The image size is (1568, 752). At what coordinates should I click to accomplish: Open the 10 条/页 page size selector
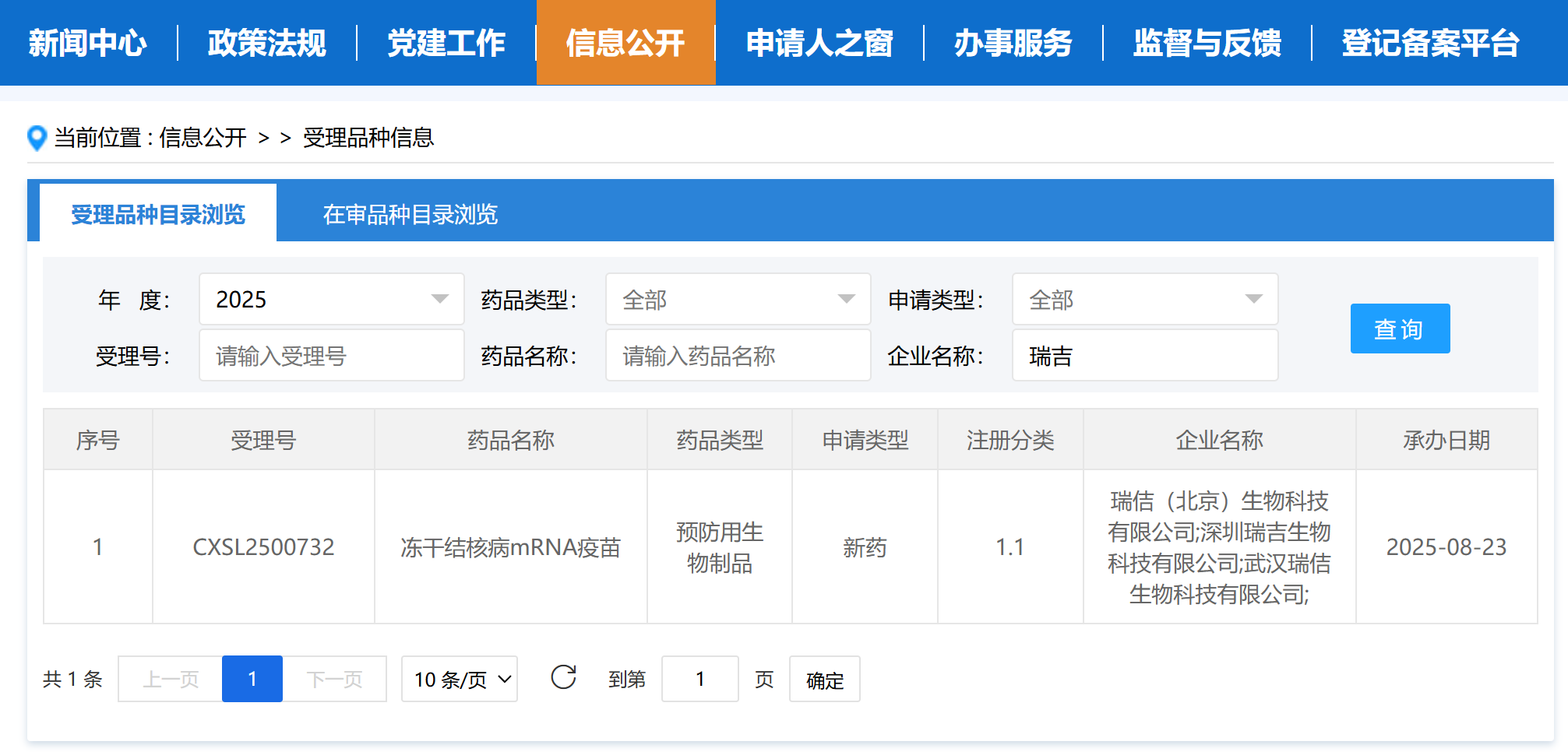(460, 679)
